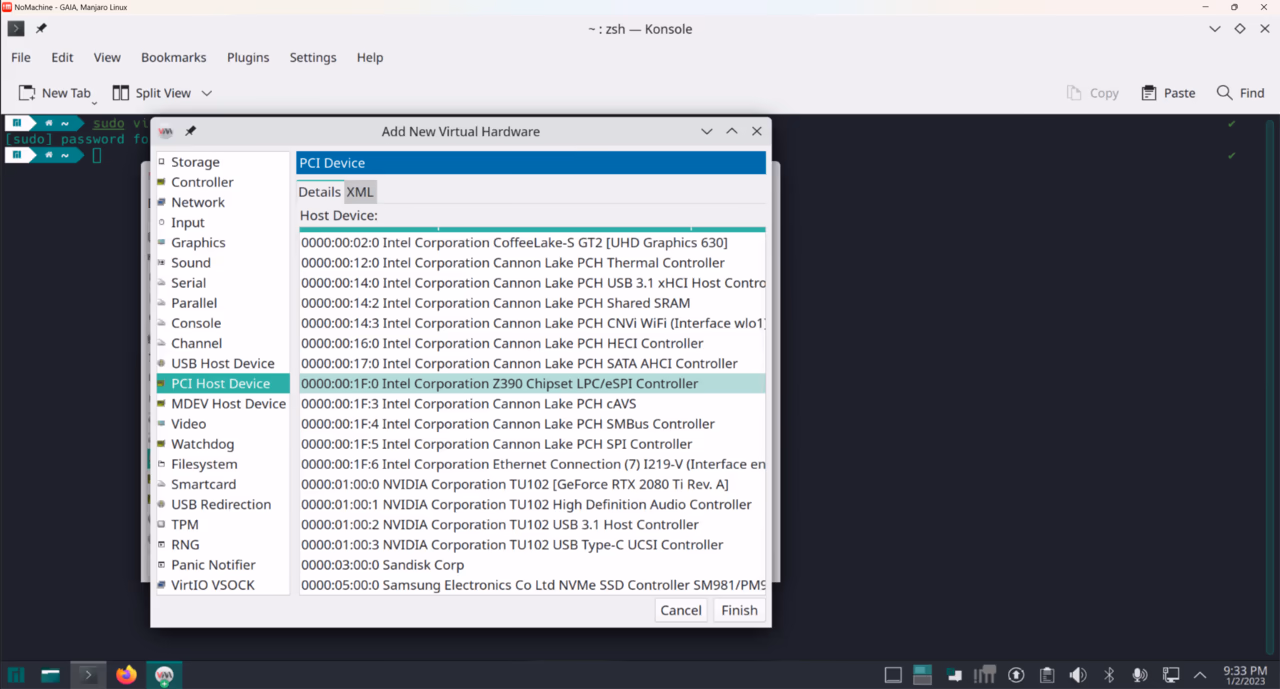
Task: Click the Find icon in Konsole toolbar
Action: coord(1241,92)
